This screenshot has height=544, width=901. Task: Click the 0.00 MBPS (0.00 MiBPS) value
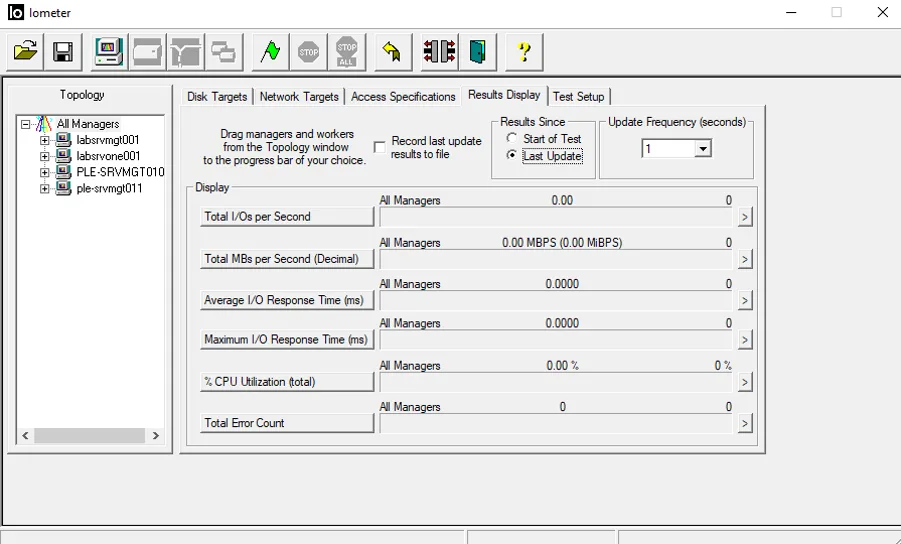tap(562, 243)
